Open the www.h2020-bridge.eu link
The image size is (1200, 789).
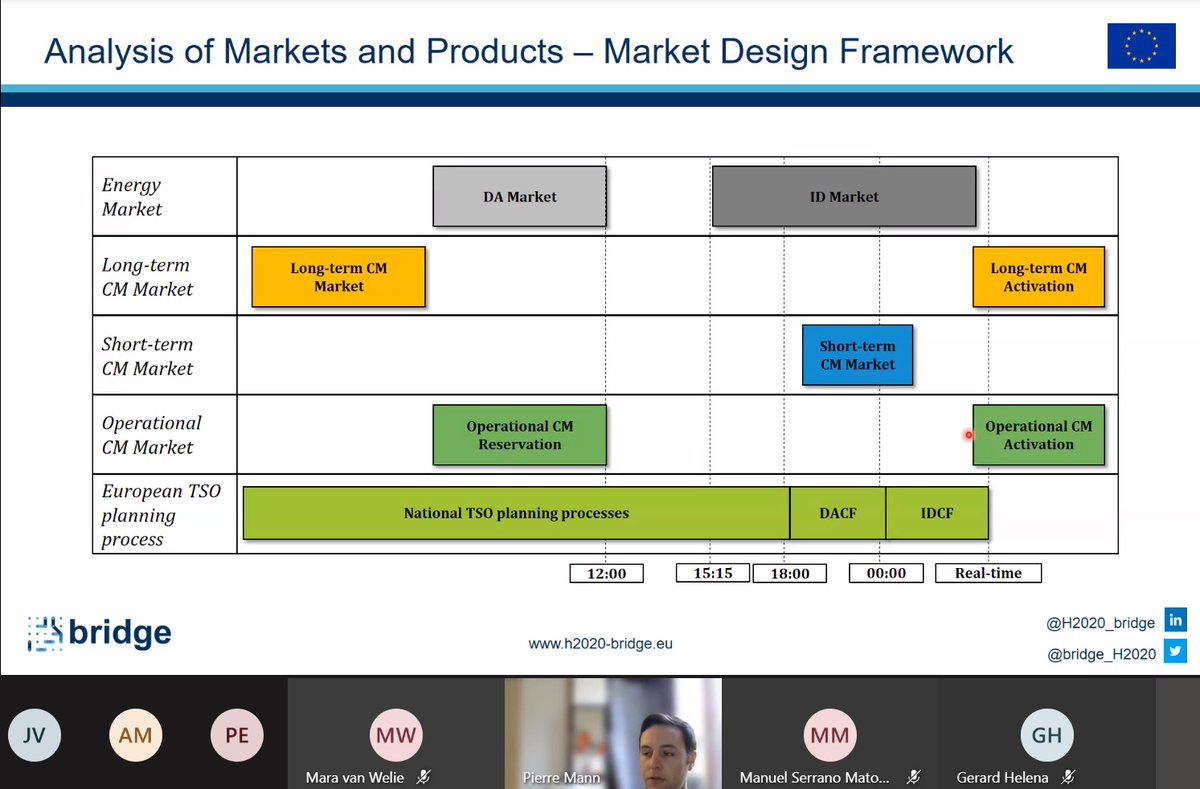pos(600,644)
